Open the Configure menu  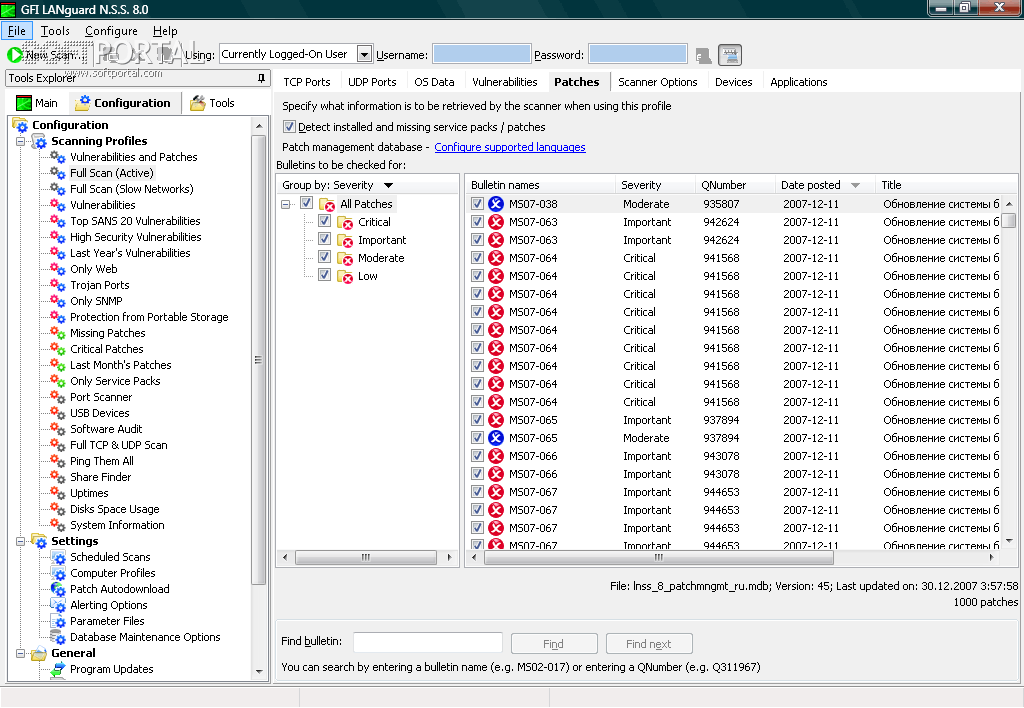tap(111, 31)
